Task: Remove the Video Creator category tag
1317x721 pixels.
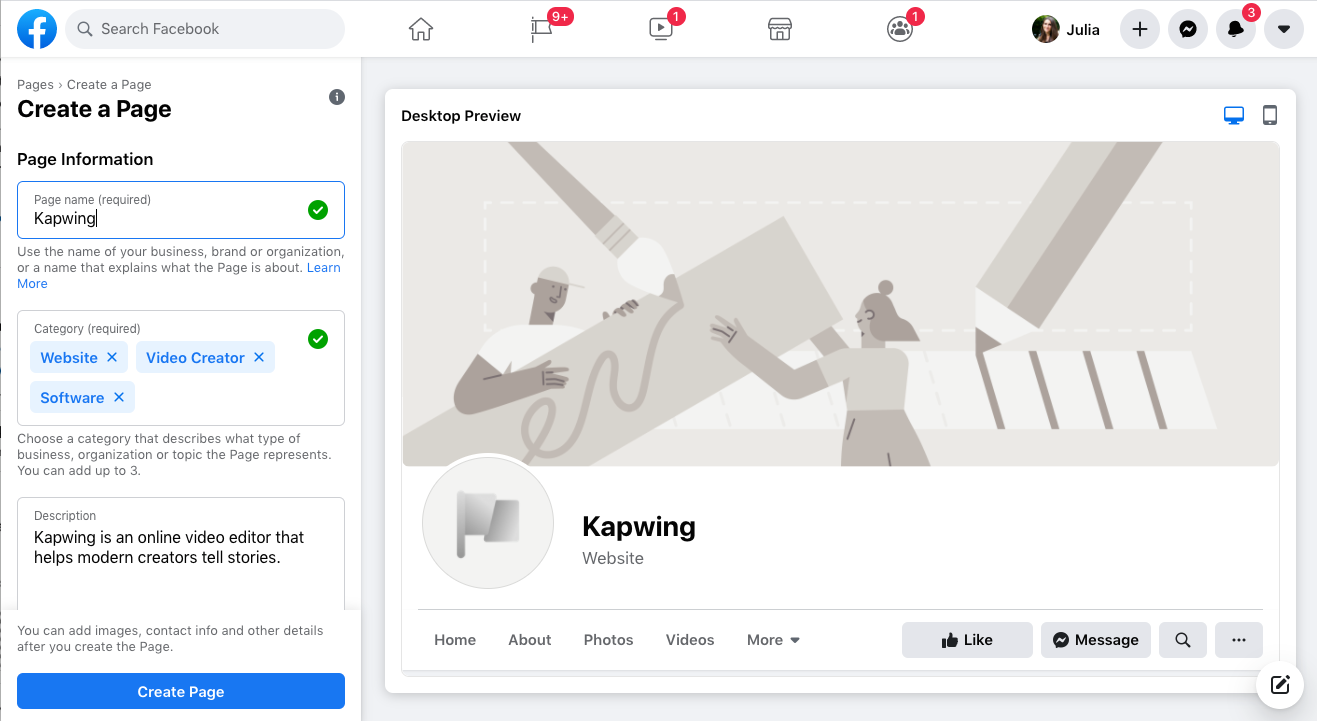Action: point(259,357)
